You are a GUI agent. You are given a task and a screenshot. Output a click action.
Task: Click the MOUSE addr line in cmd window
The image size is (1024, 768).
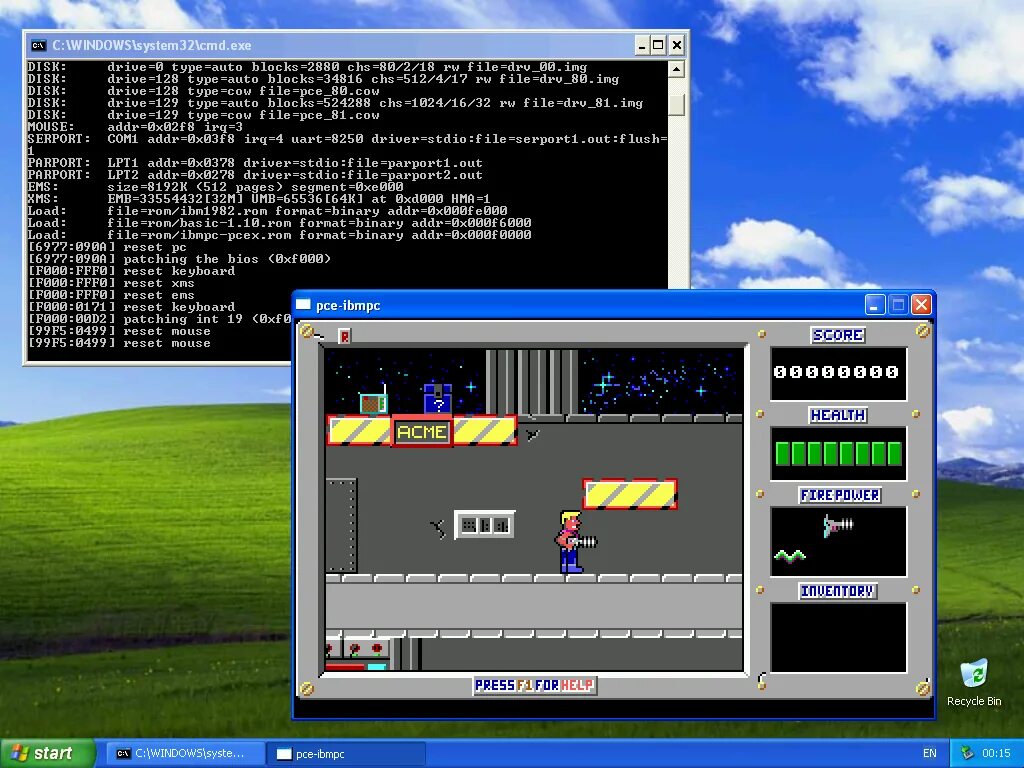tap(135, 127)
